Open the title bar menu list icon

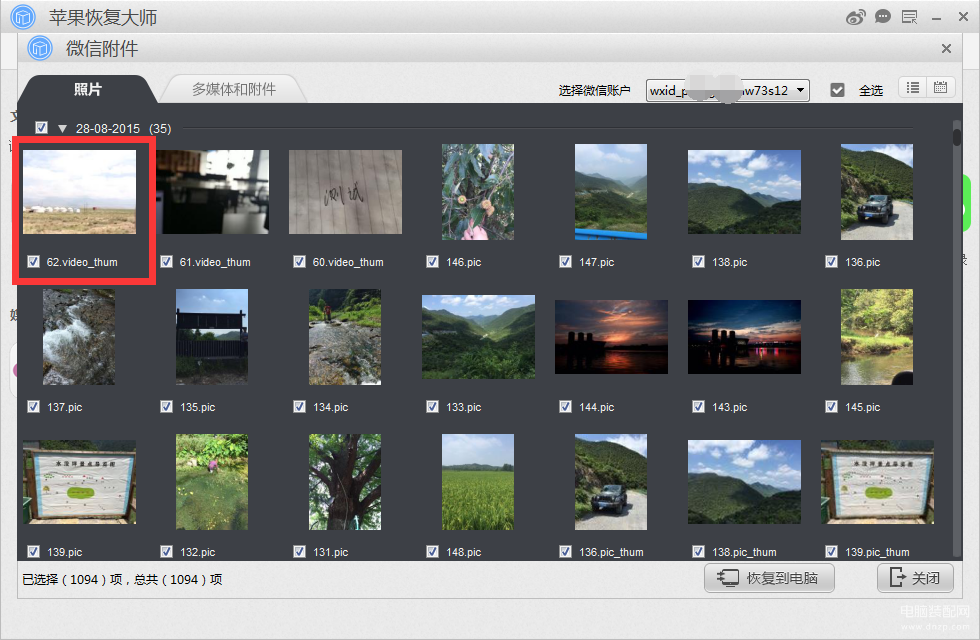pos(909,17)
